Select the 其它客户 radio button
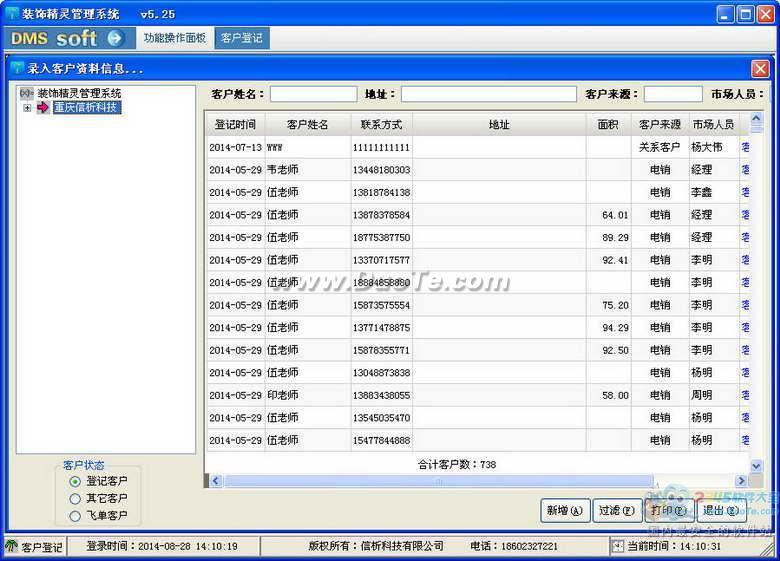This screenshot has width=780, height=561. (x=75, y=498)
